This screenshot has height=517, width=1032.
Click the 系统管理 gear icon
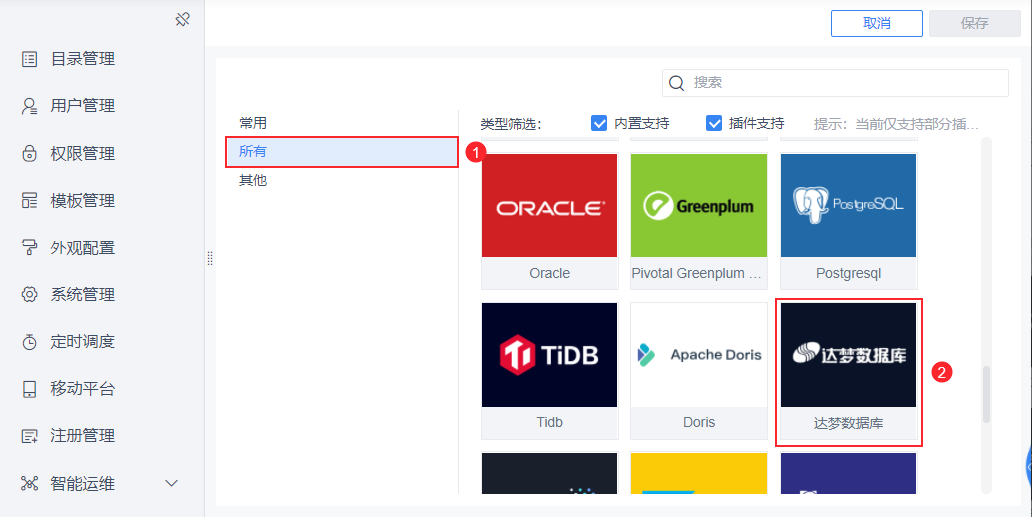[30, 295]
